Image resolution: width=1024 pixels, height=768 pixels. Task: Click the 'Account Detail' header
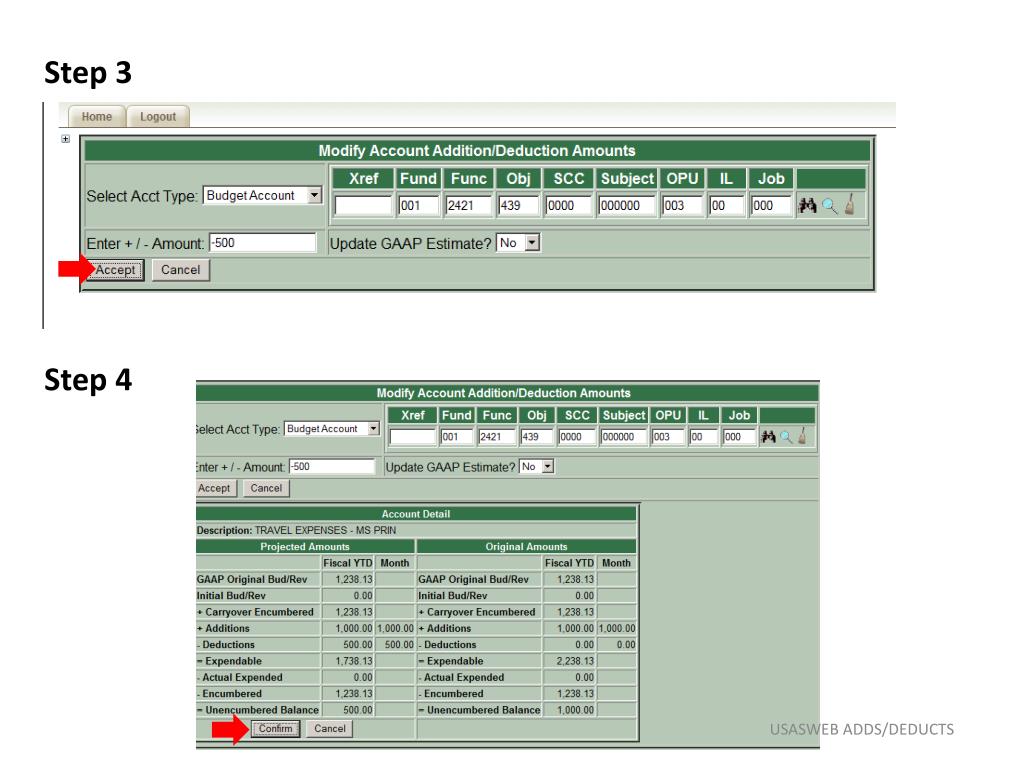click(416, 514)
